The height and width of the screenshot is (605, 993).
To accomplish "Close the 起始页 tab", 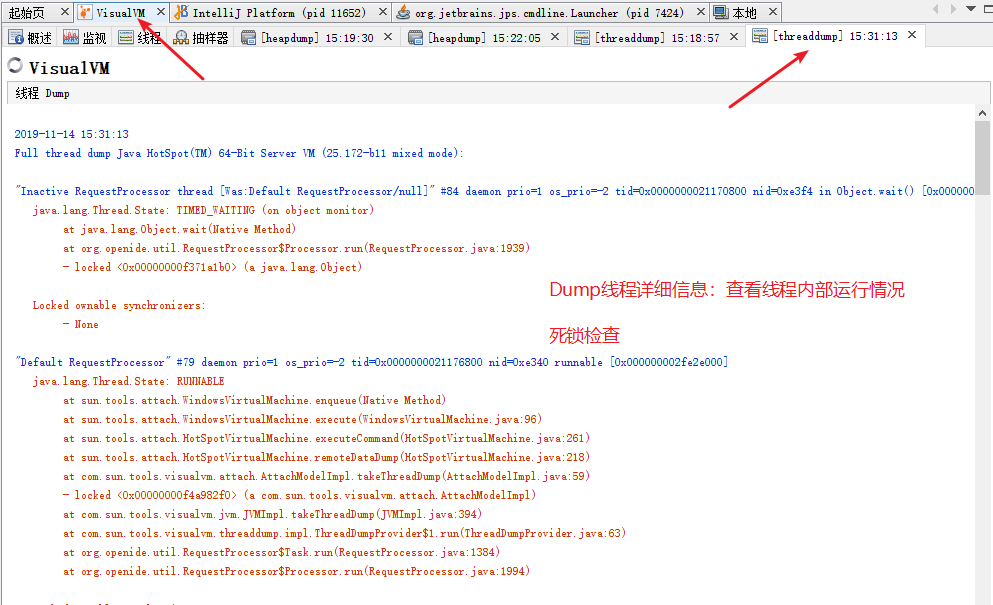I will click(x=65, y=12).
